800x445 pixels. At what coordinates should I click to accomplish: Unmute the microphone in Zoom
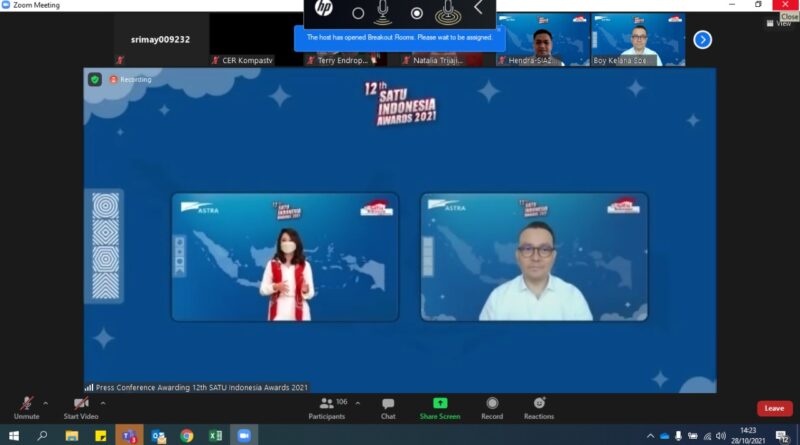coord(27,408)
